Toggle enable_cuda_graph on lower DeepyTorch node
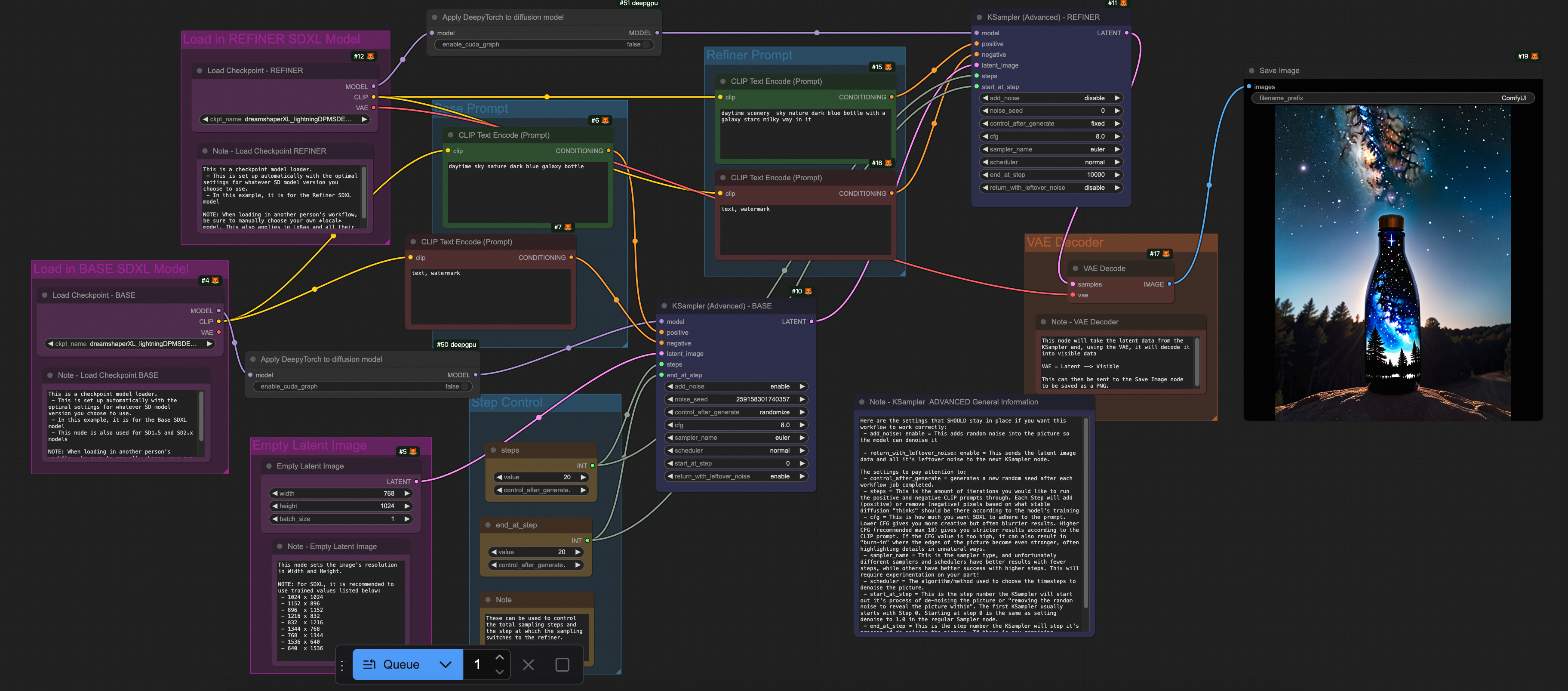Viewport: 1568px width, 691px height. click(x=465, y=387)
